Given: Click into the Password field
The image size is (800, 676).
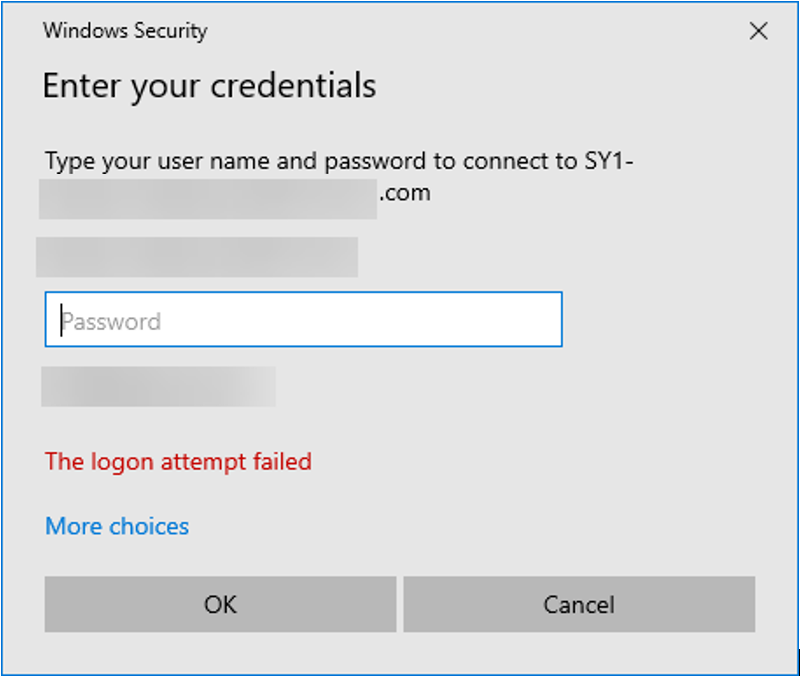Looking at the screenshot, I should (x=303, y=320).
